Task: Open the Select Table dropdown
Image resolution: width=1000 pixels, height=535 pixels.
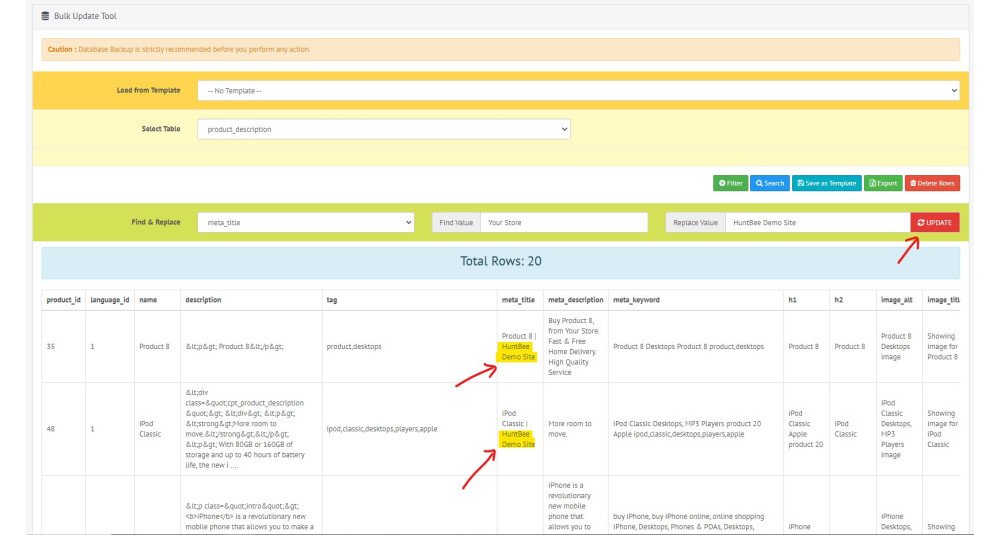Action: point(384,129)
